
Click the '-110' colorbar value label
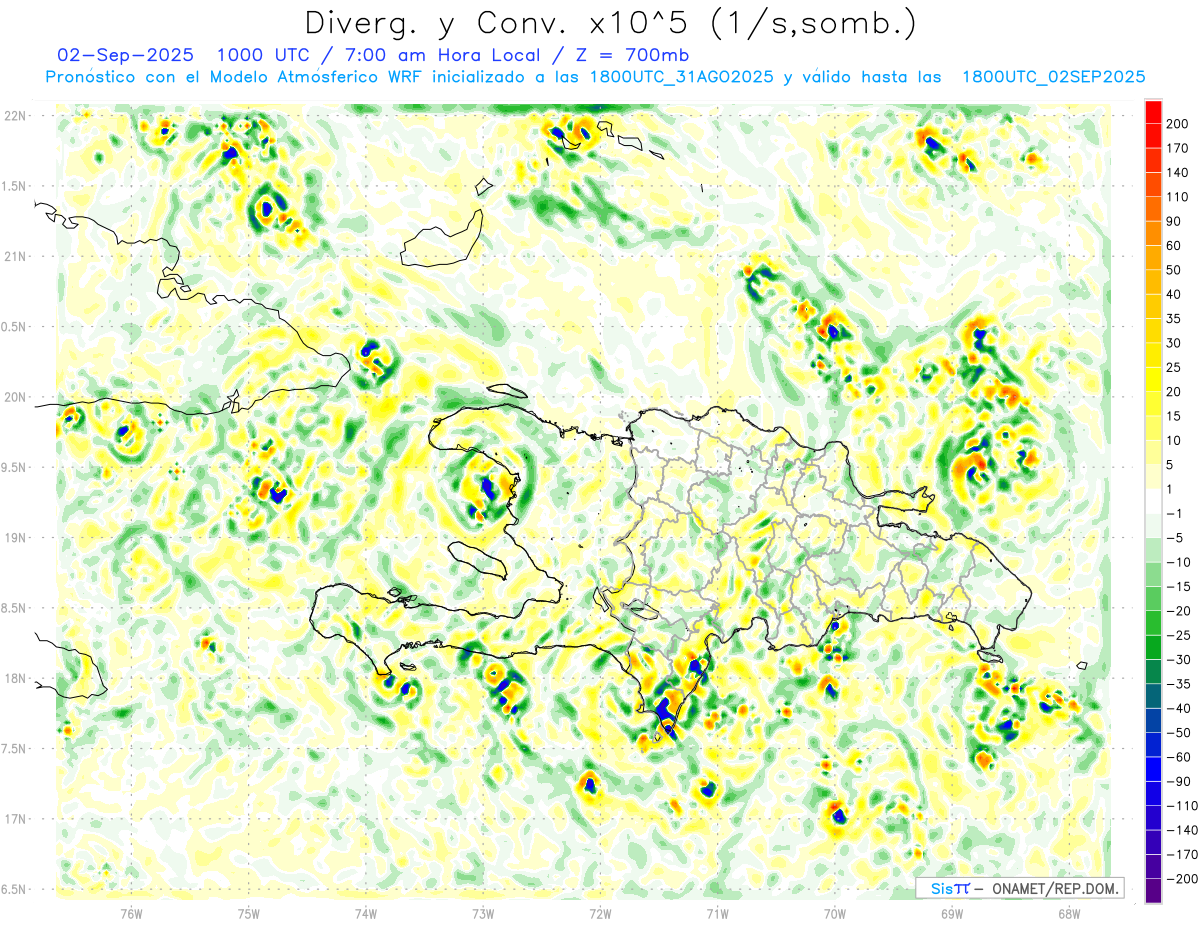click(1180, 805)
